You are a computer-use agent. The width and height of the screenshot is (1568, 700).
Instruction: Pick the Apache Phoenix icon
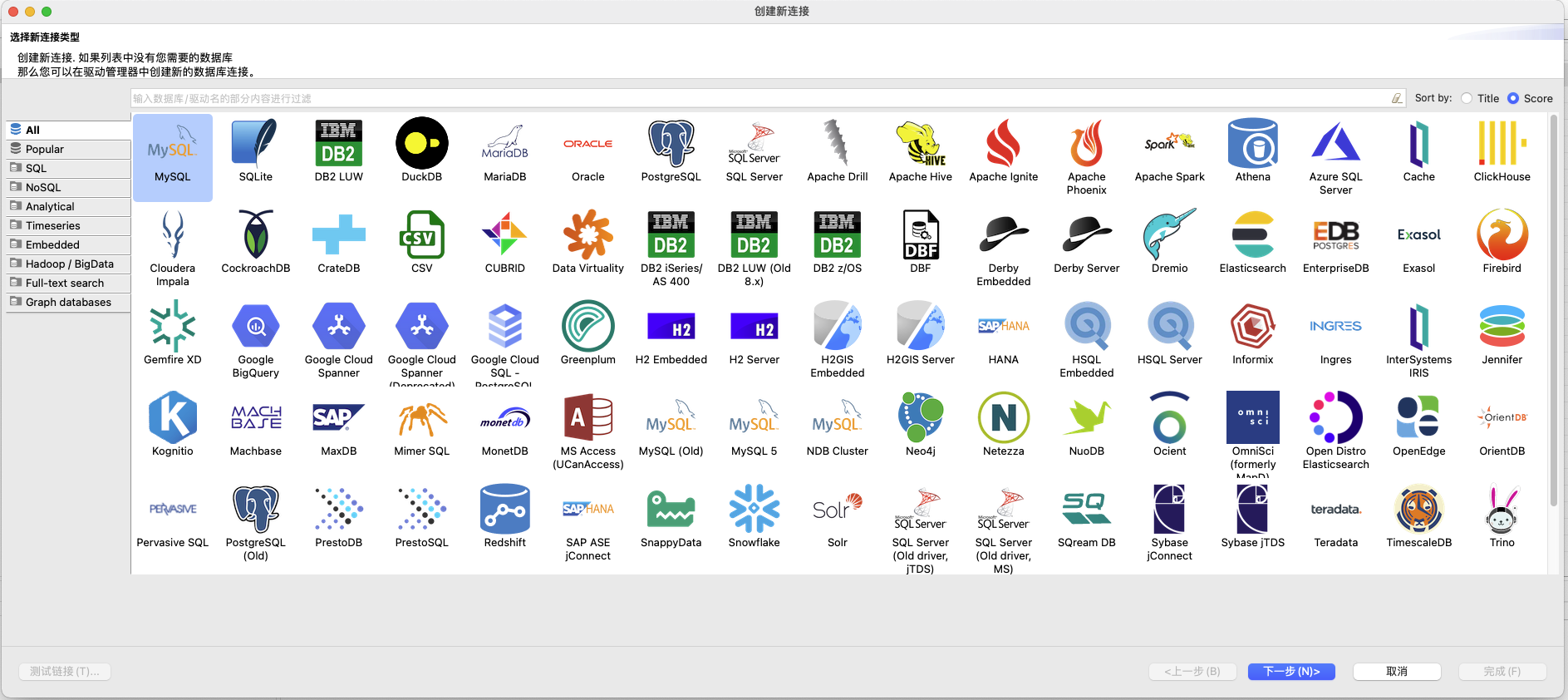point(1087,144)
